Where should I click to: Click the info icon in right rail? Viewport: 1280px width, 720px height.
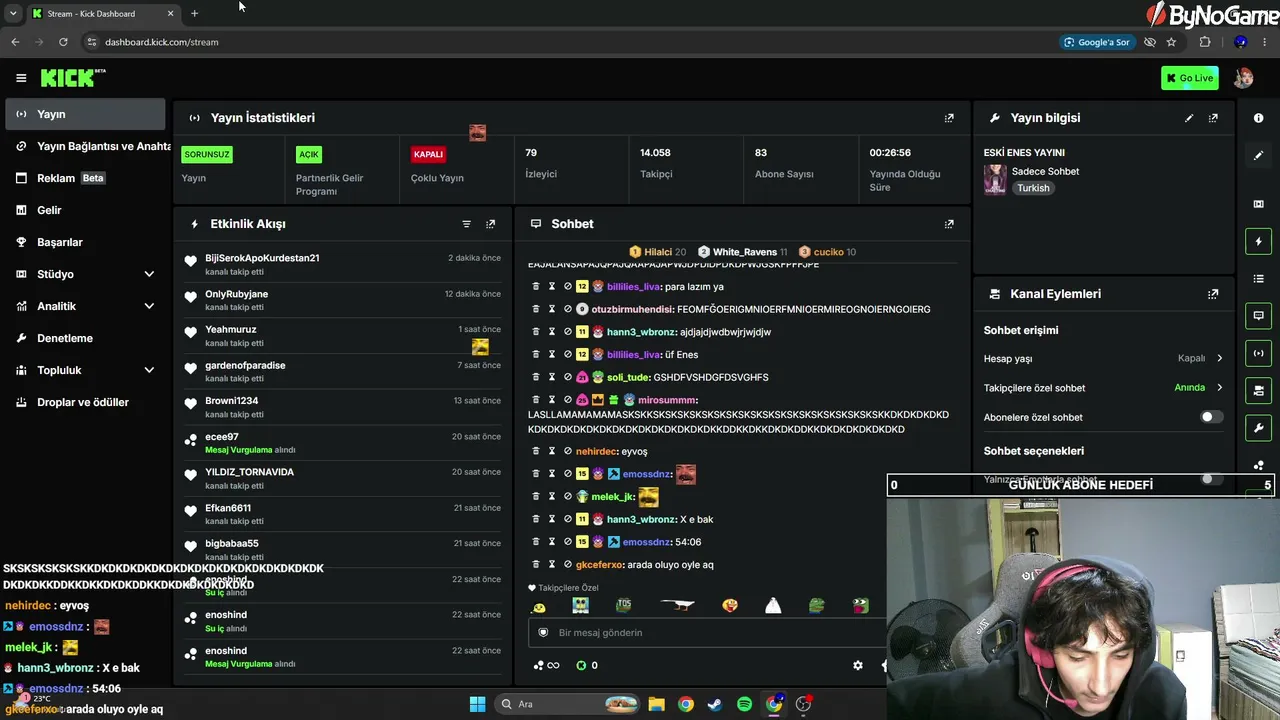coord(1258,118)
